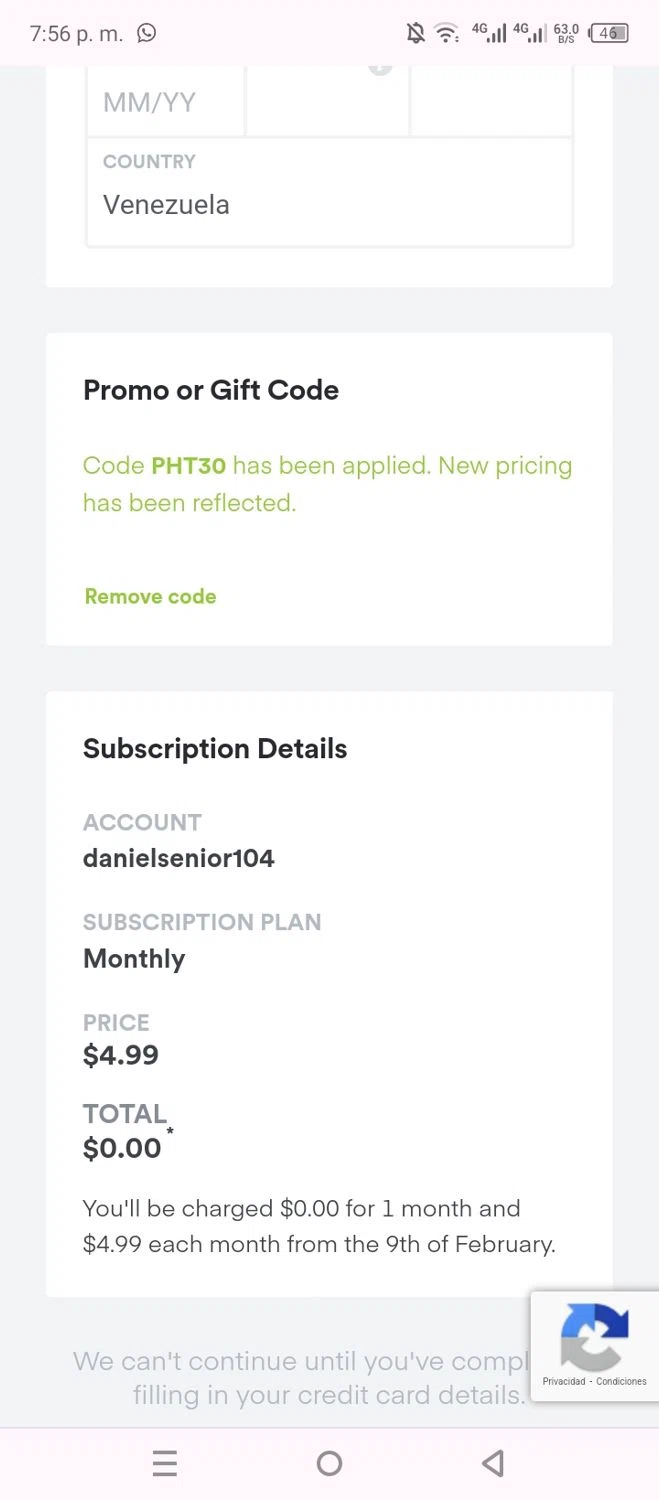Tap the first 4G signal strength icon
The height and width of the screenshot is (1500, 659).
pos(488,34)
